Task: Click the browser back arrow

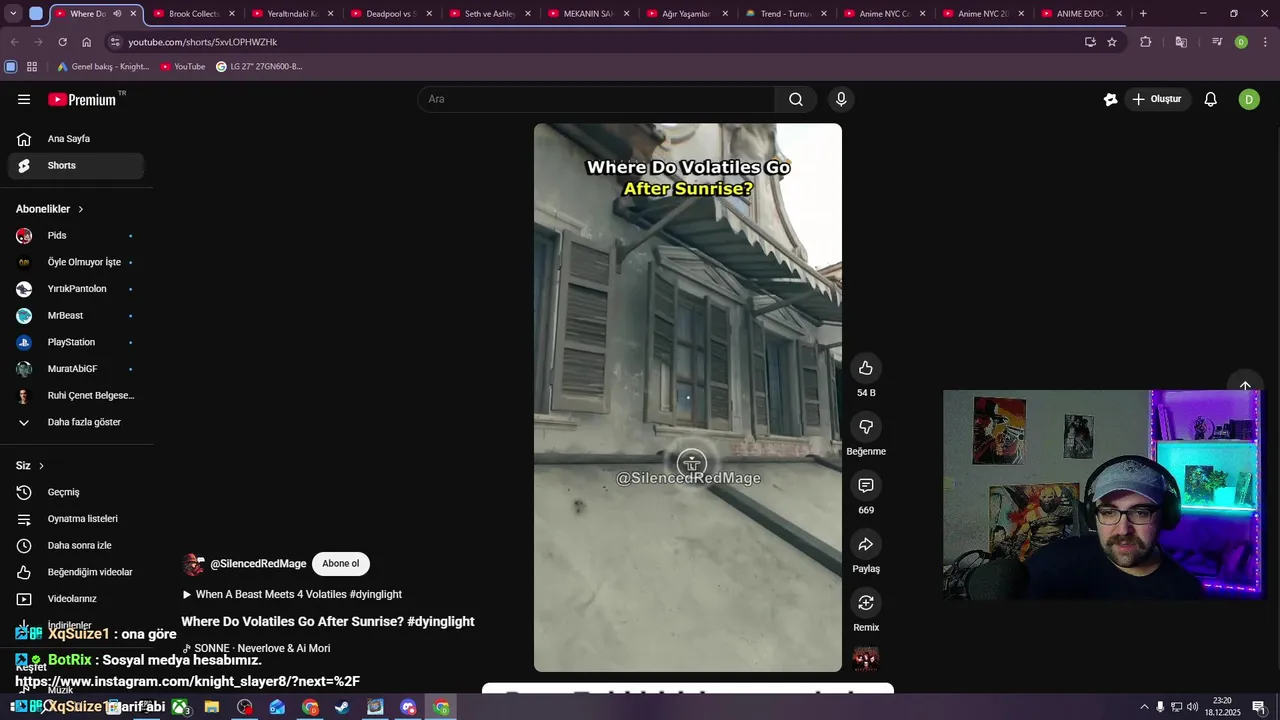Action: (14, 42)
